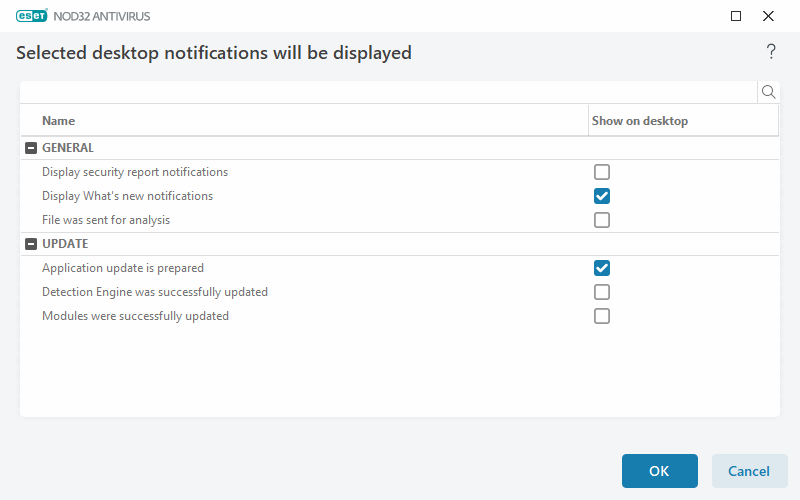
Task: Close the dialog with the X icon
Action: [769, 16]
